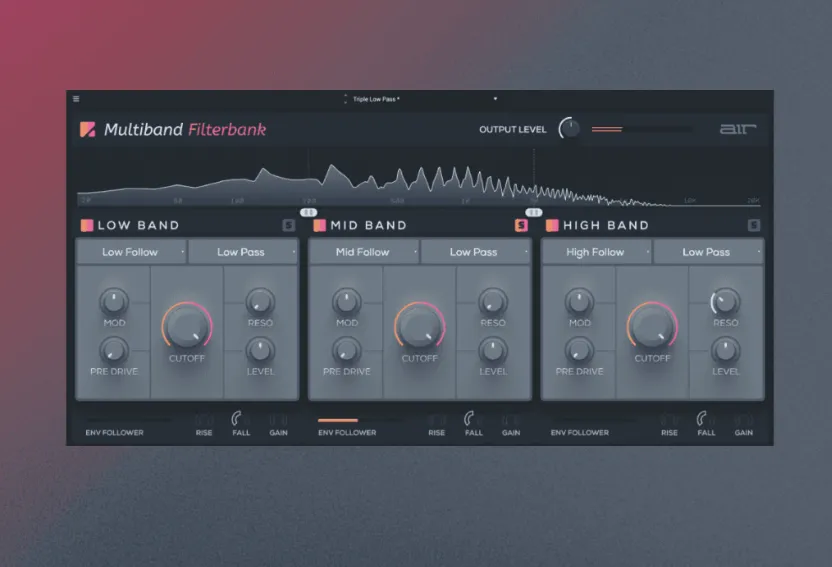Click the Low Band envelope RISE control
This screenshot has height=567, width=832.
(204, 420)
